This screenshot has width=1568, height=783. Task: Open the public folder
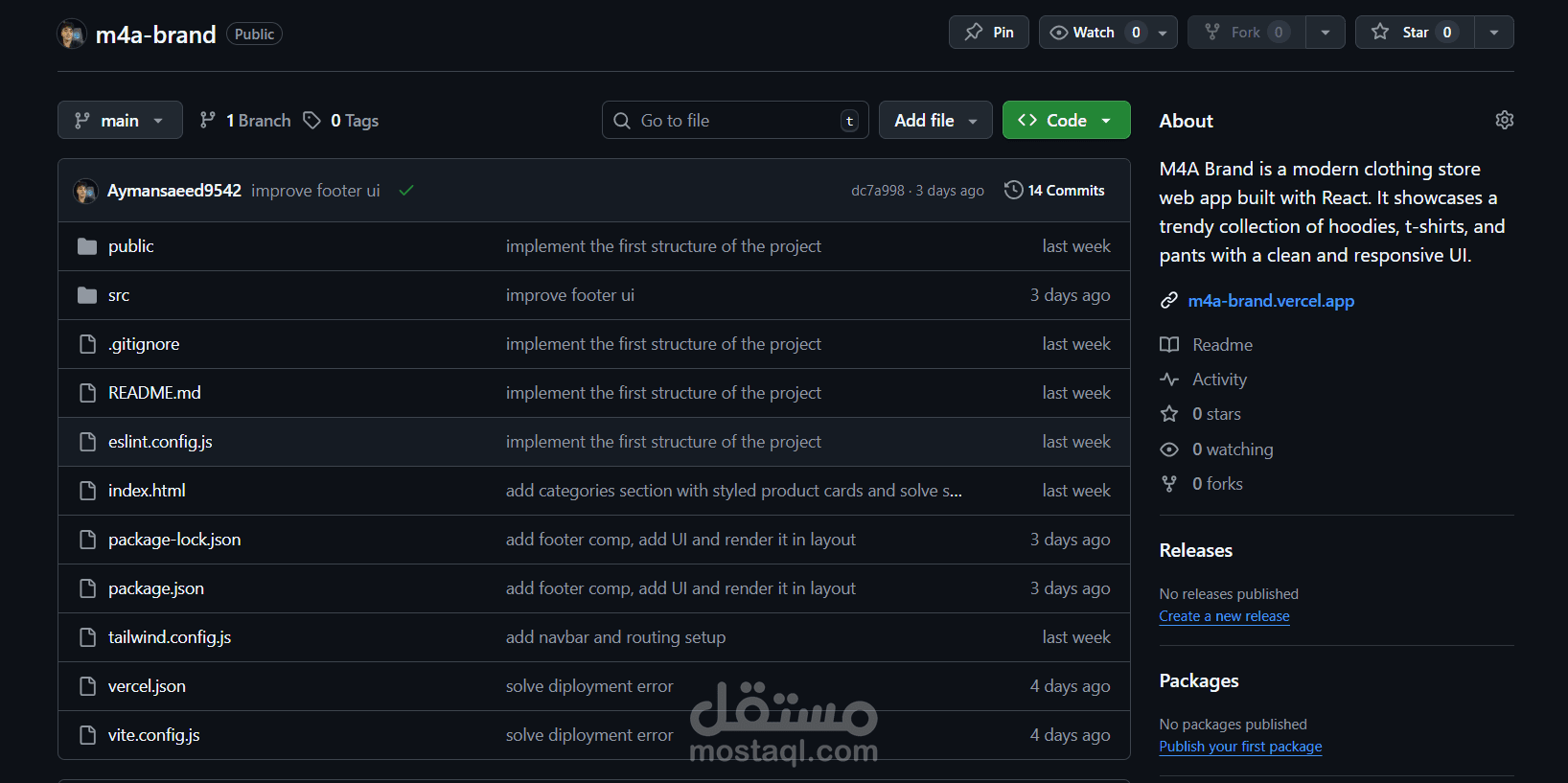pos(131,246)
